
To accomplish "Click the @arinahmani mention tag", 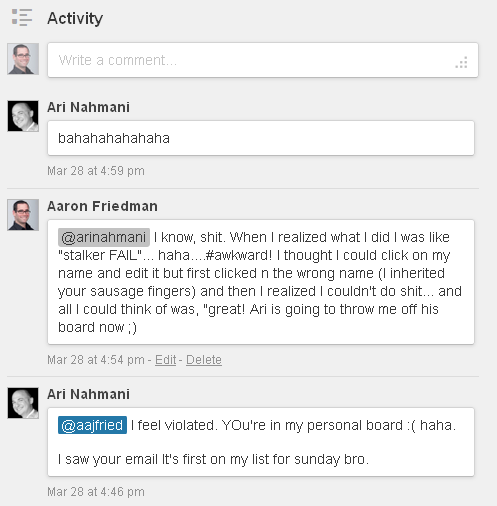I will (104, 237).
